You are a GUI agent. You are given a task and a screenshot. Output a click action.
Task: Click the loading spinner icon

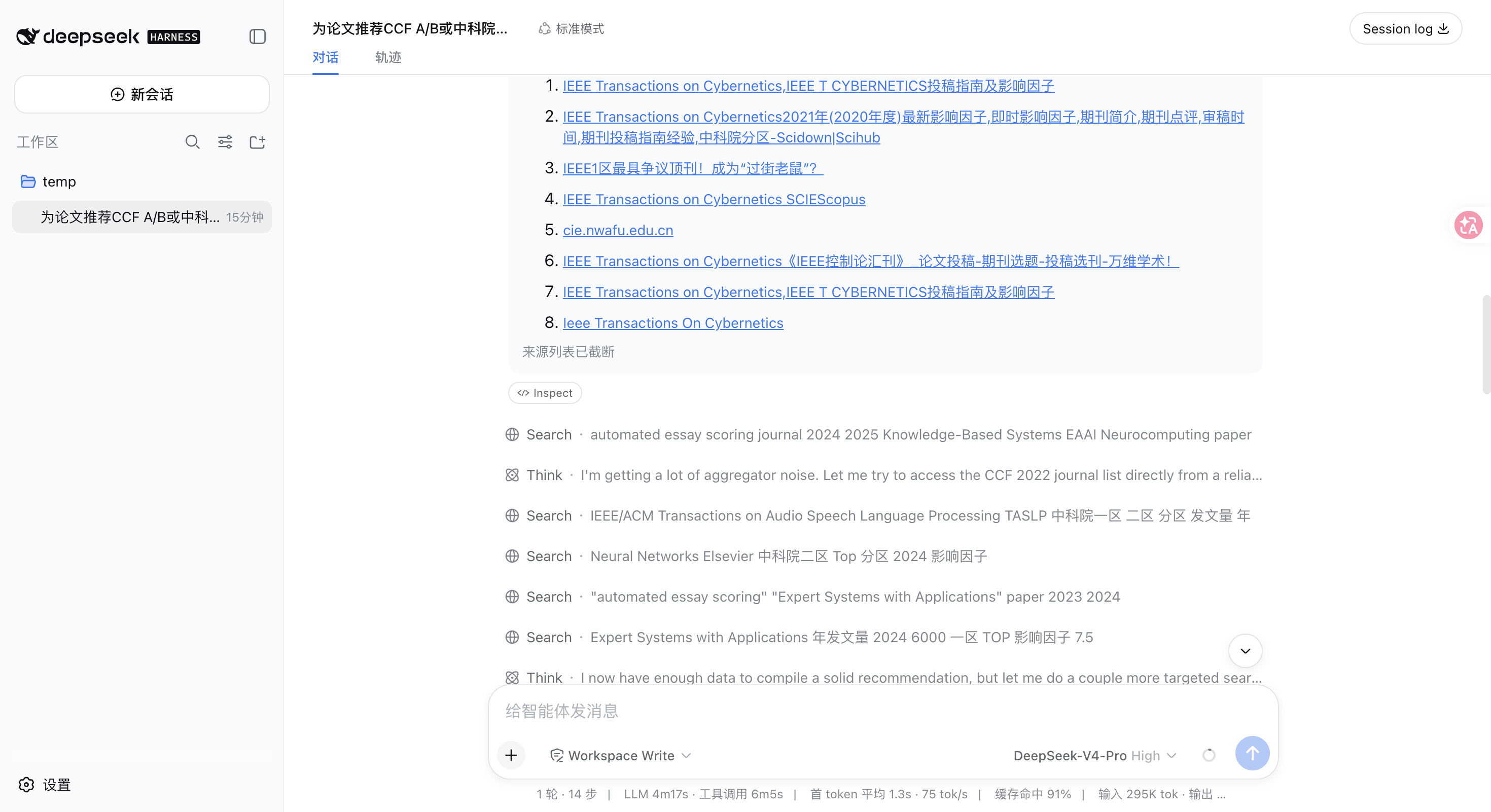pos(1209,755)
